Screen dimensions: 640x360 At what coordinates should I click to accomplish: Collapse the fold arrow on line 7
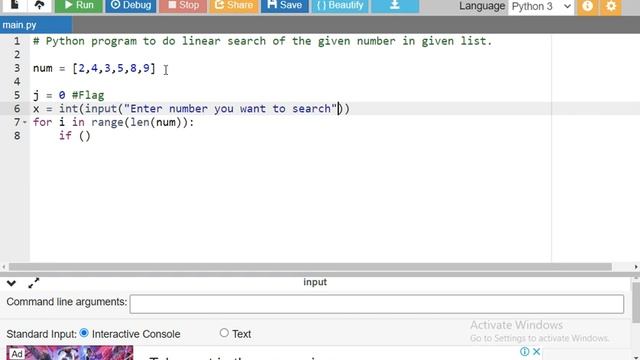(x=25, y=122)
